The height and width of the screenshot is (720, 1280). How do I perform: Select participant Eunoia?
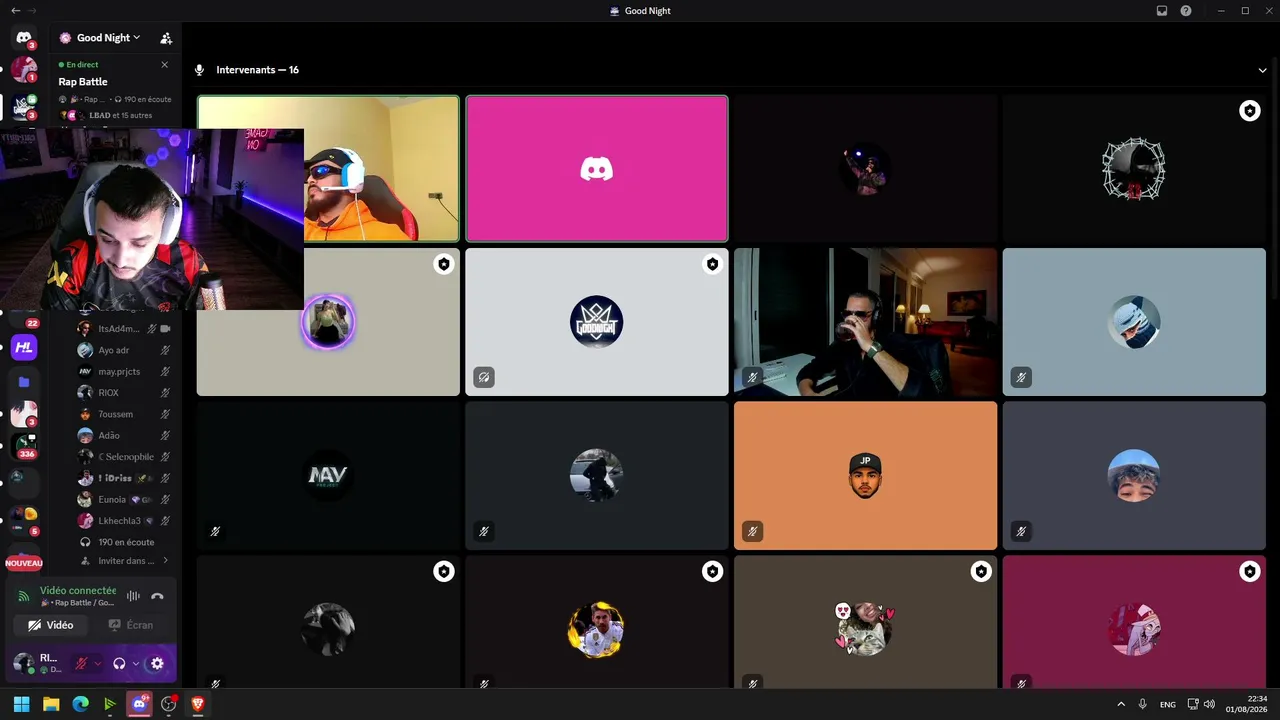pyautogui.click(x=124, y=499)
